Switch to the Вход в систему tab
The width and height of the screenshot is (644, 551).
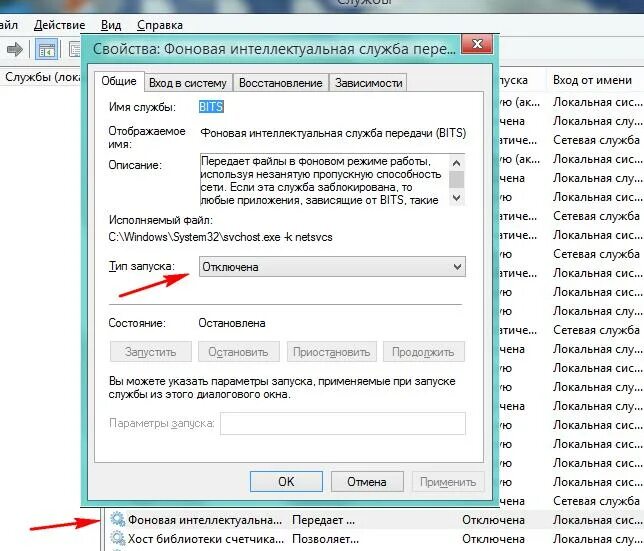coord(188,83)
